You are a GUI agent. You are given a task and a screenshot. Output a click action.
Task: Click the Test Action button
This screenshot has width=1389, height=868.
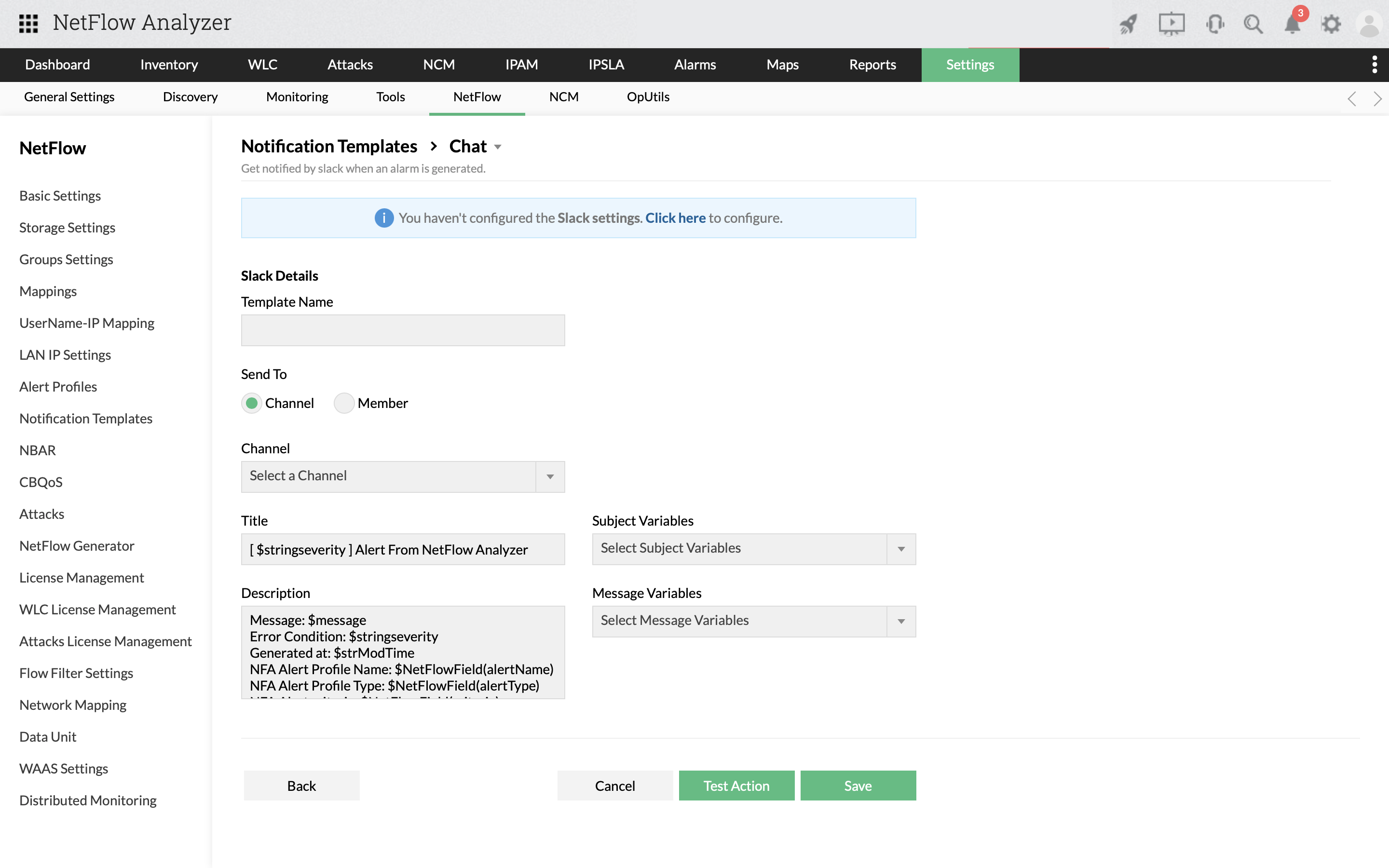(736, 786)
